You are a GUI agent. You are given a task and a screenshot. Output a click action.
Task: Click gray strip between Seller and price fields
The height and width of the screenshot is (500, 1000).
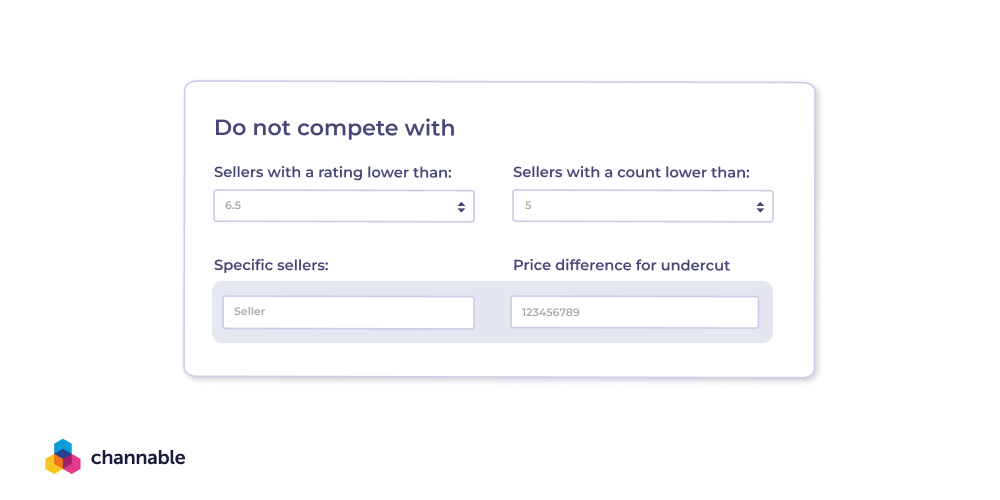coord(492,312)
